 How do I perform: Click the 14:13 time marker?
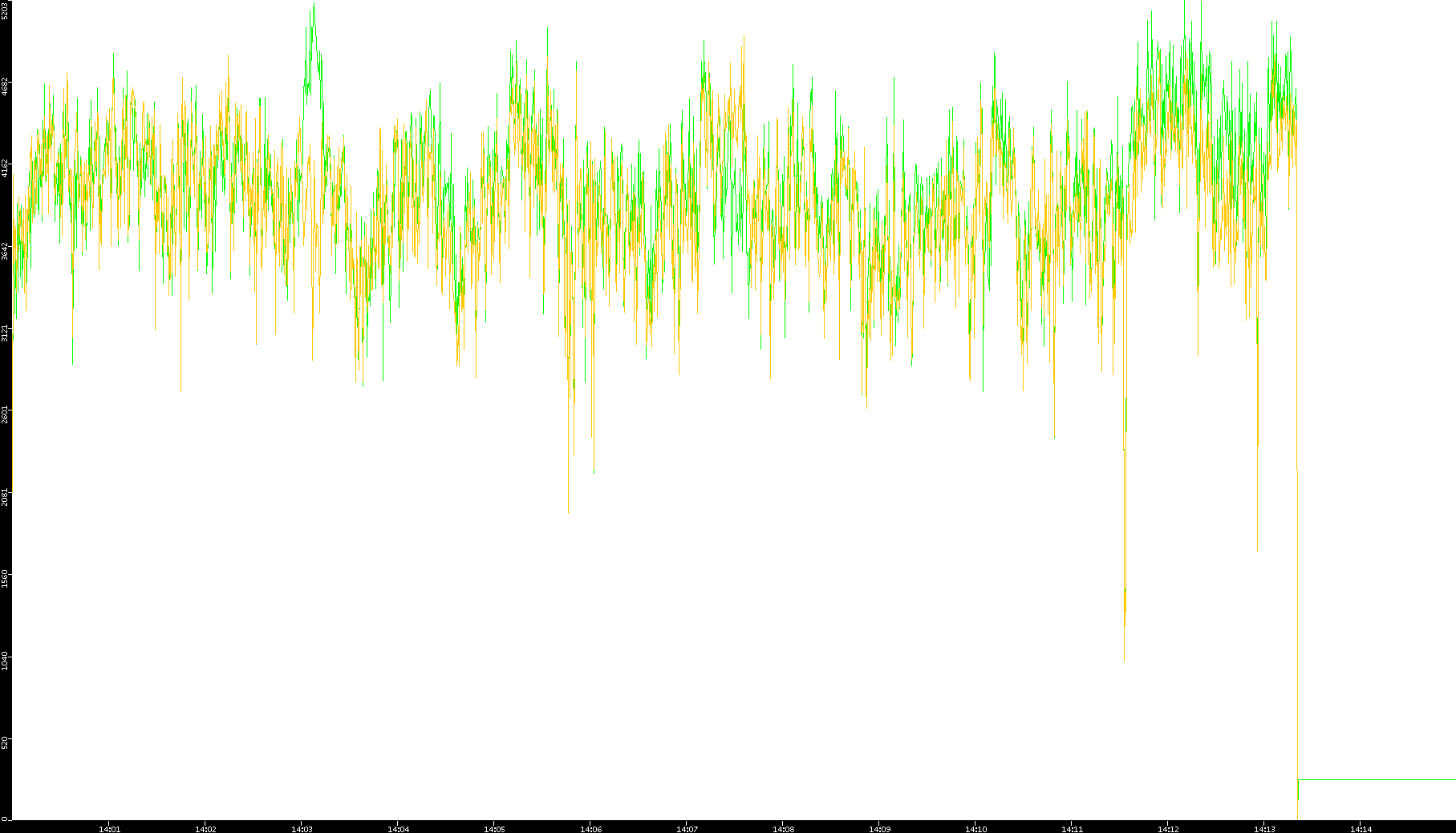[1264, 828]
